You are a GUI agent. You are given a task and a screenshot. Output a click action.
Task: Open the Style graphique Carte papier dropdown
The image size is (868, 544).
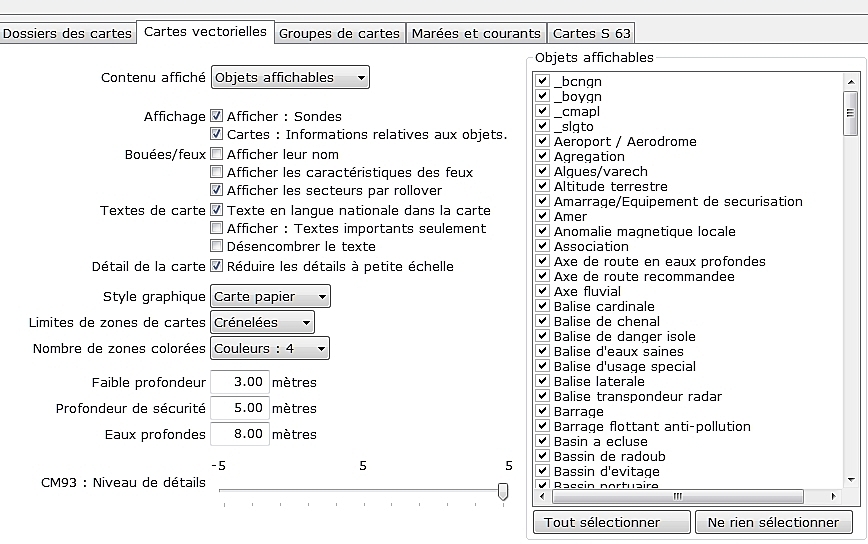tap(270, 297)
